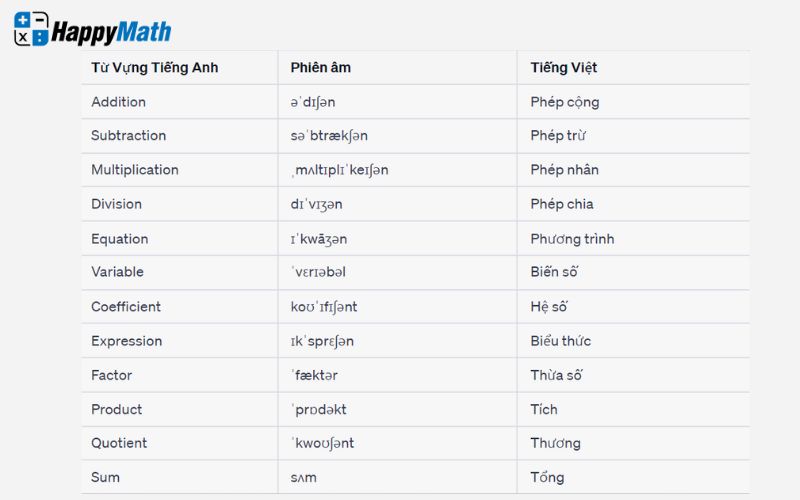Select the "Factor" table entry
The width and height of the screenshot is (800, 500).
111,375
